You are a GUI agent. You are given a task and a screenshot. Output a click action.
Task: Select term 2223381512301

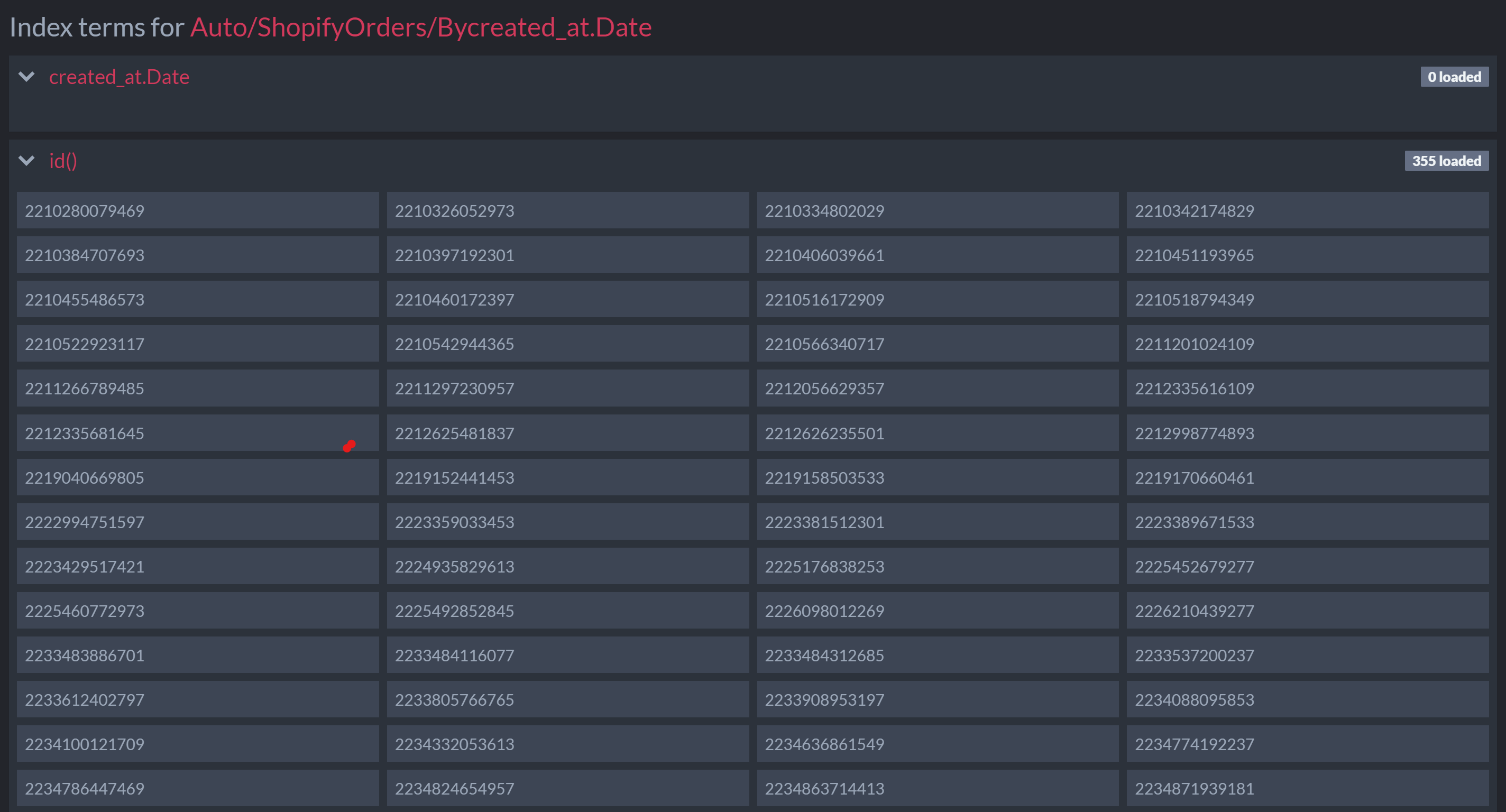938,522
